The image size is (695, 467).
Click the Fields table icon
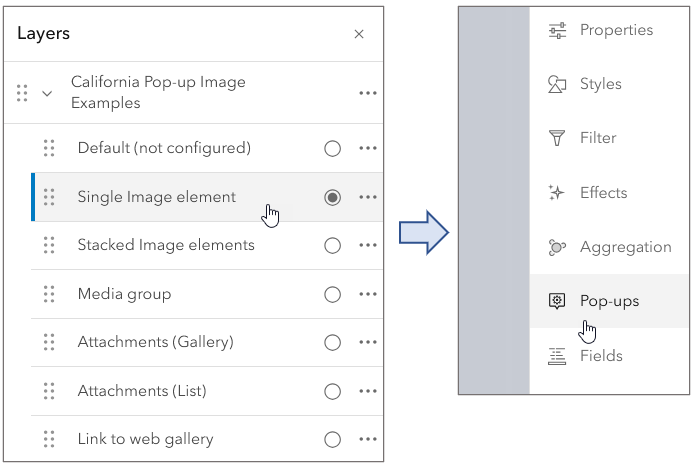pyautogui.click(x=557, y=356)
